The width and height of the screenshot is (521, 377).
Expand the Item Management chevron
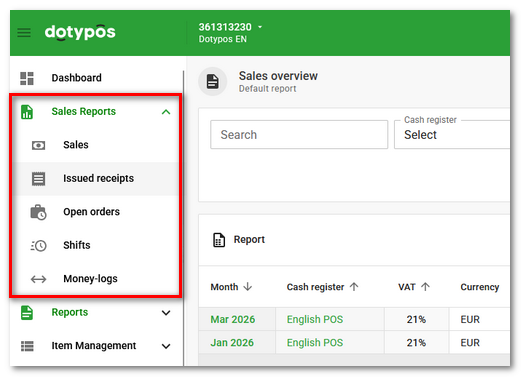point(166,346)
